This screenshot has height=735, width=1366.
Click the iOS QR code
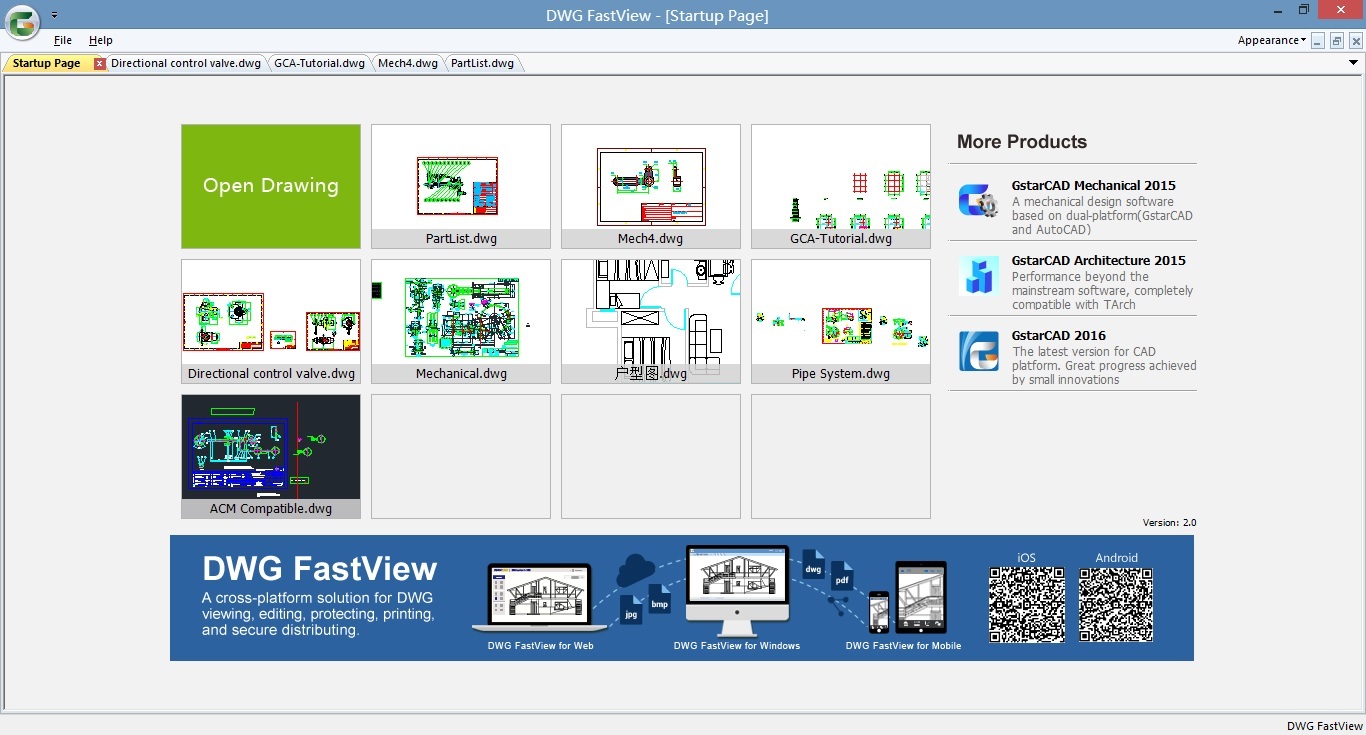[x=1027, y=604]
